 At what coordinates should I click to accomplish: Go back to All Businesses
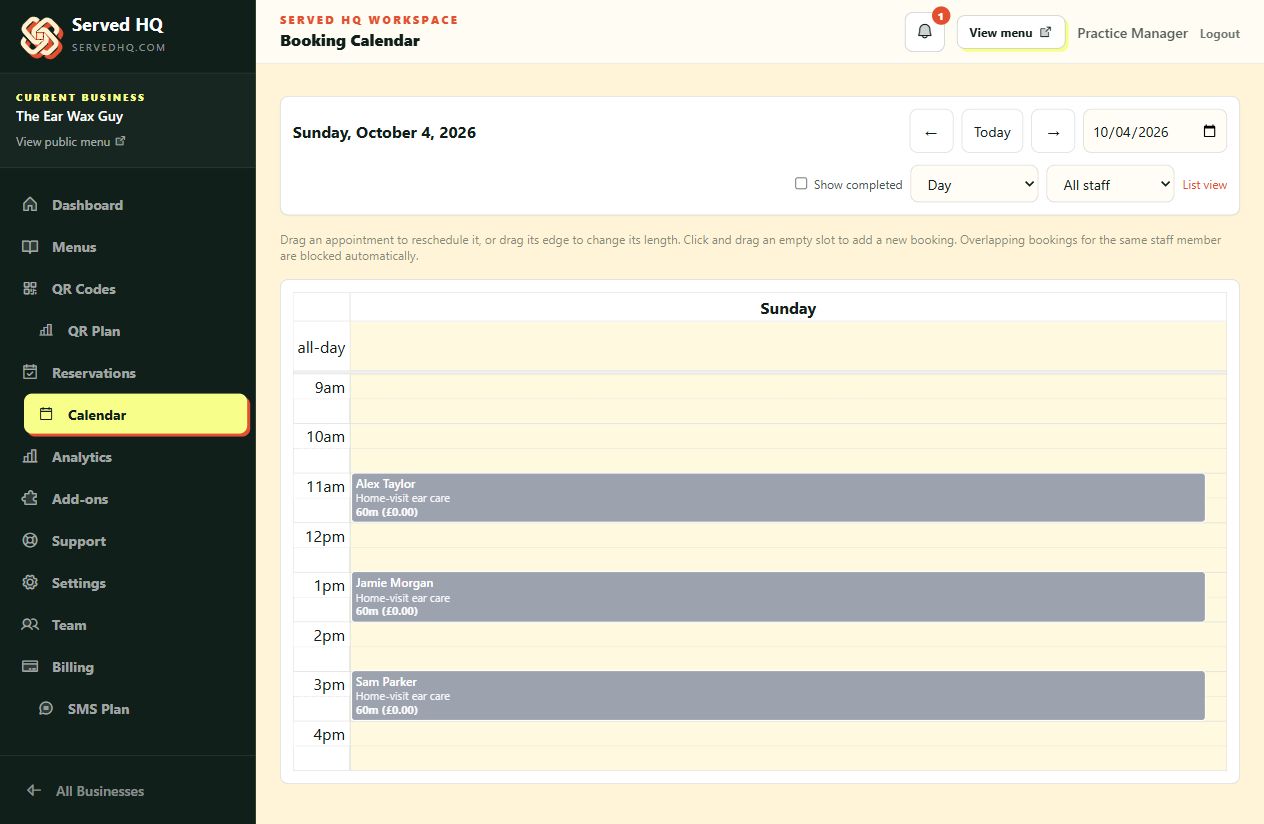coord(100,791)
